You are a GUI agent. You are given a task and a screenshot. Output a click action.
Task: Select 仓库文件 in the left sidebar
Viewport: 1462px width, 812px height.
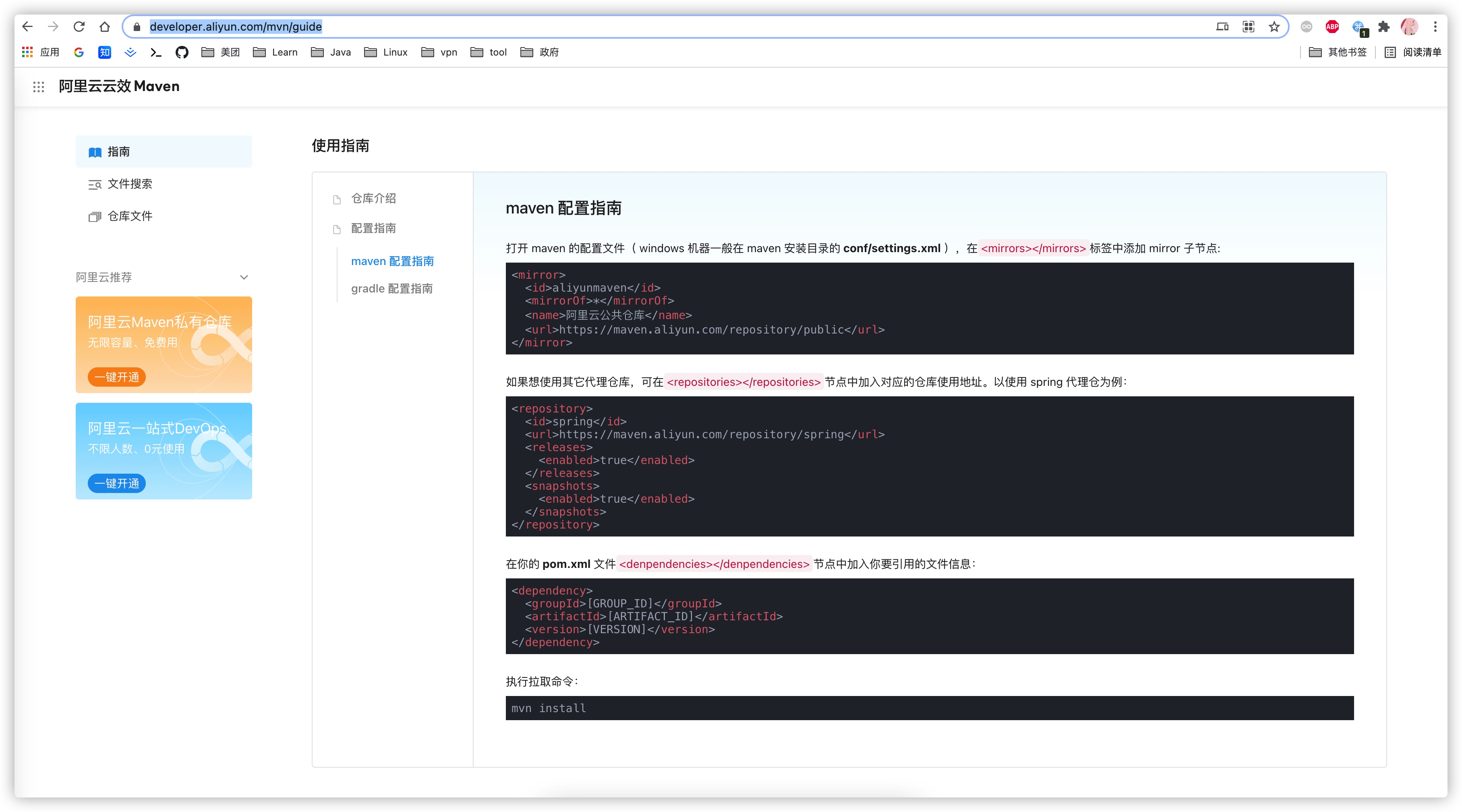129,216
